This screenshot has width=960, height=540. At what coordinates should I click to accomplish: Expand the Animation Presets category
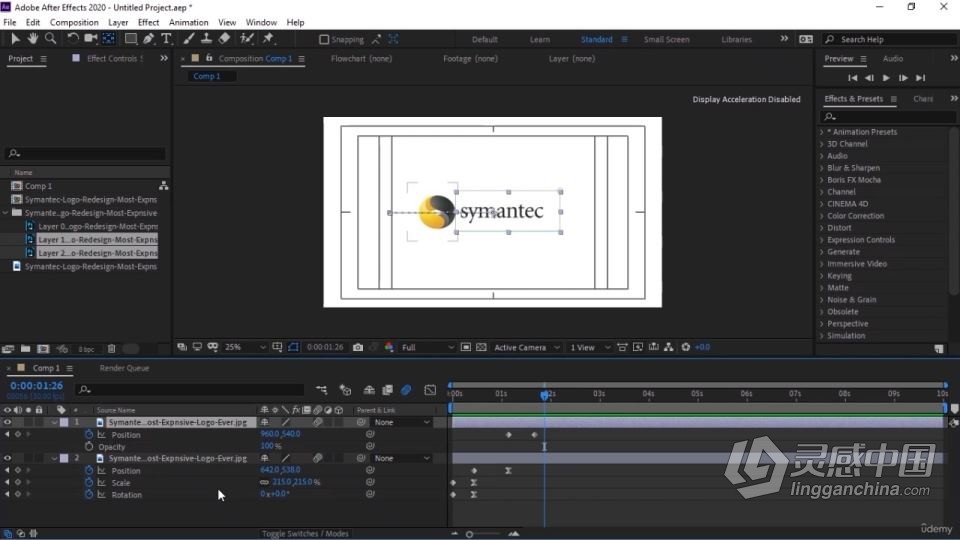pos(822,132)
